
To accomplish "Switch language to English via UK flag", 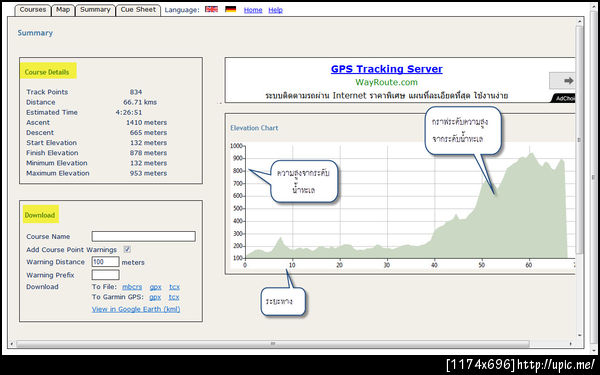I will tap(211, 9).
